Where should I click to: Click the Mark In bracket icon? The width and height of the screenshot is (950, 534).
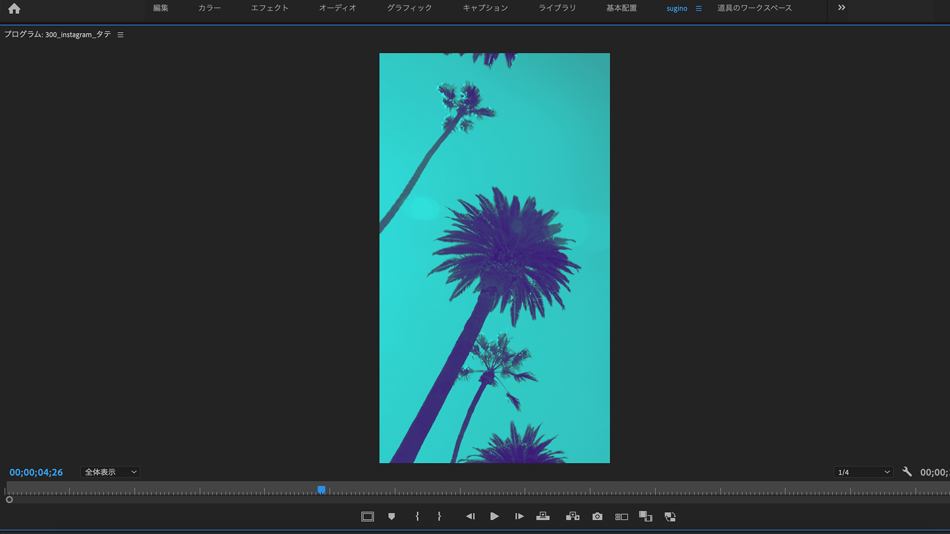tap(417, 517)
